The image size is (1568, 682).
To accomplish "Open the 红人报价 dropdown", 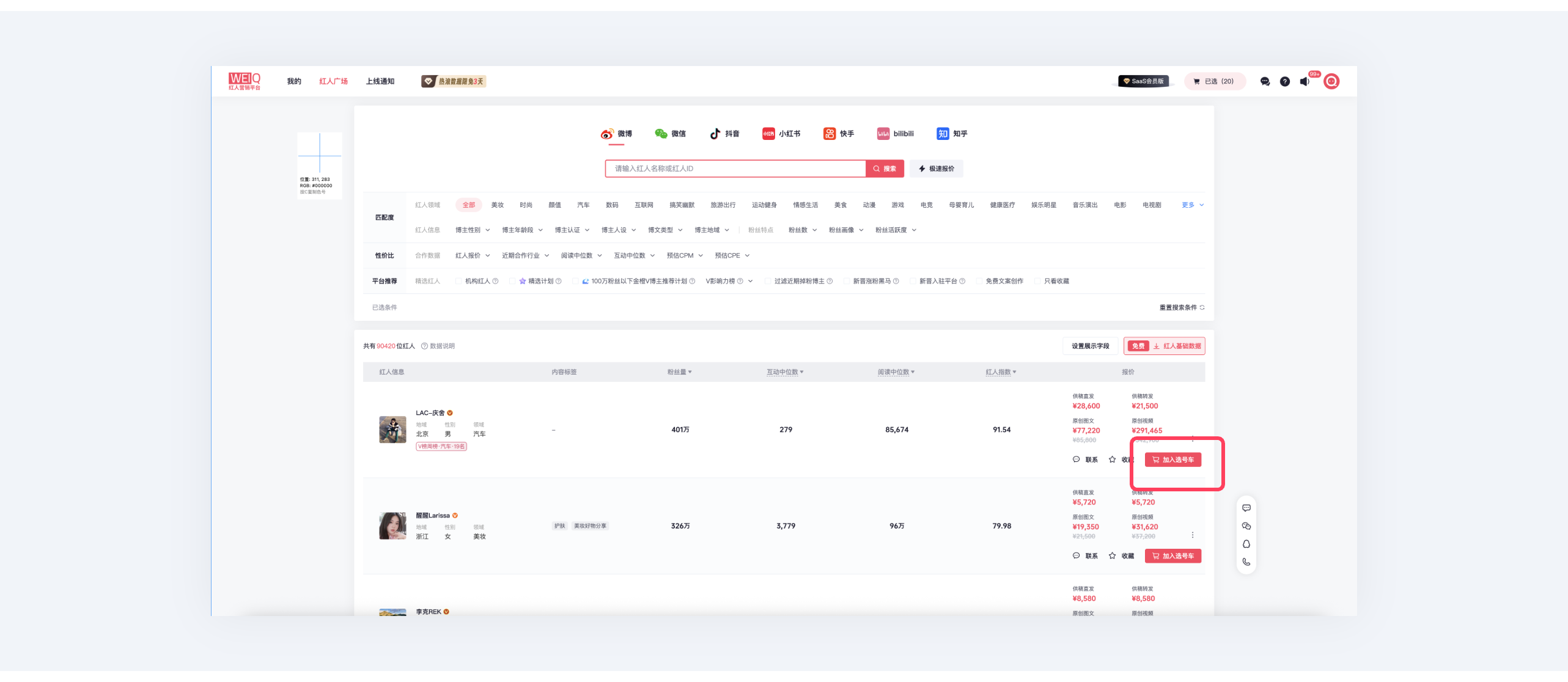I will (x=472, y=255).
